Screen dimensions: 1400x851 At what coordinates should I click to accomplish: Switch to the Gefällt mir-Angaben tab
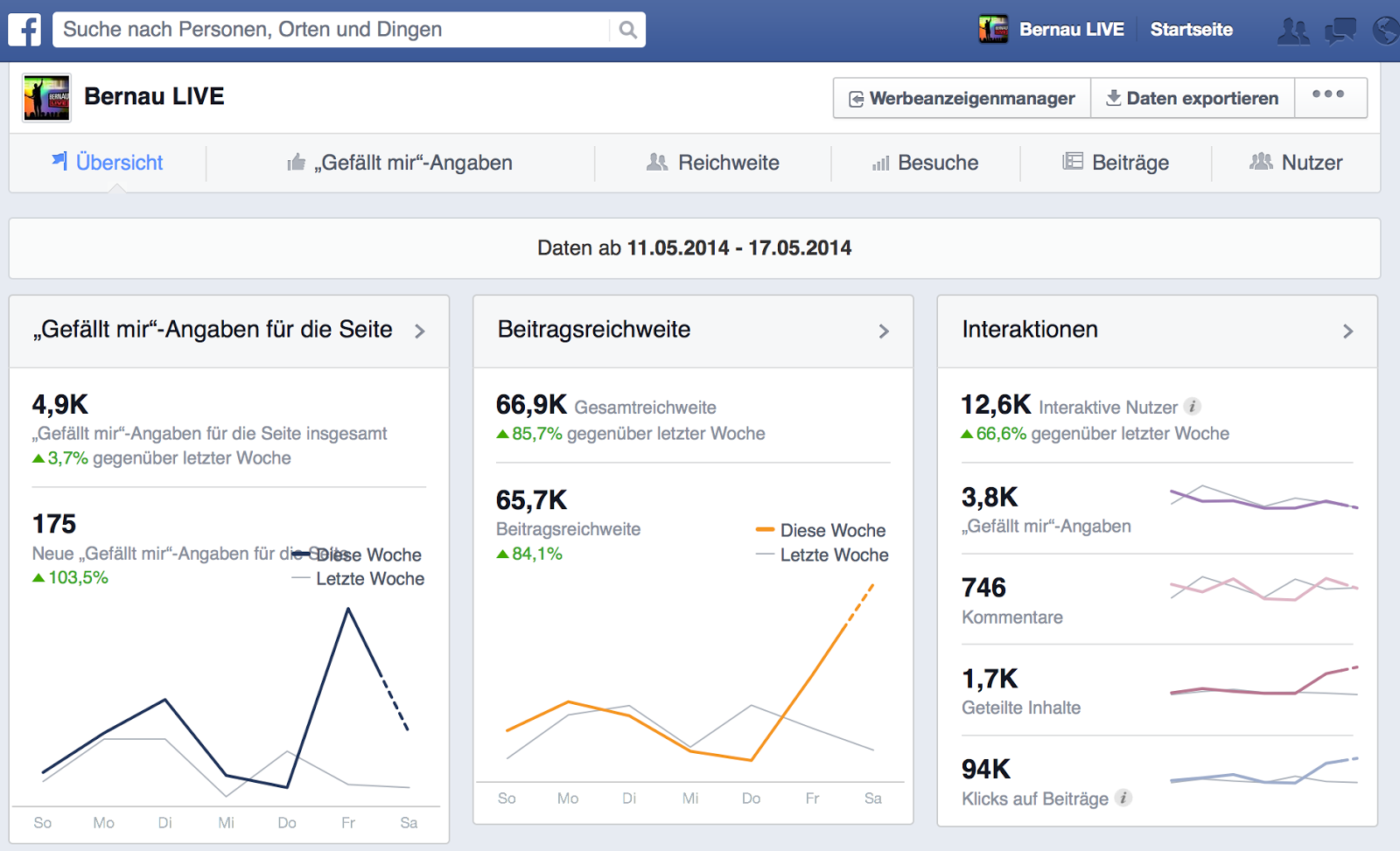coord(400,163)
